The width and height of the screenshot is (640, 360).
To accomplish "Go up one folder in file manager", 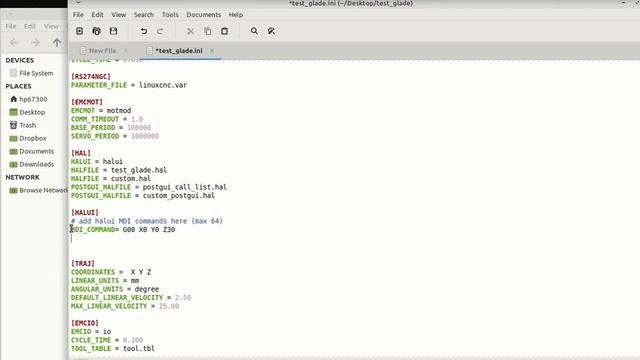I will [57, 42].
